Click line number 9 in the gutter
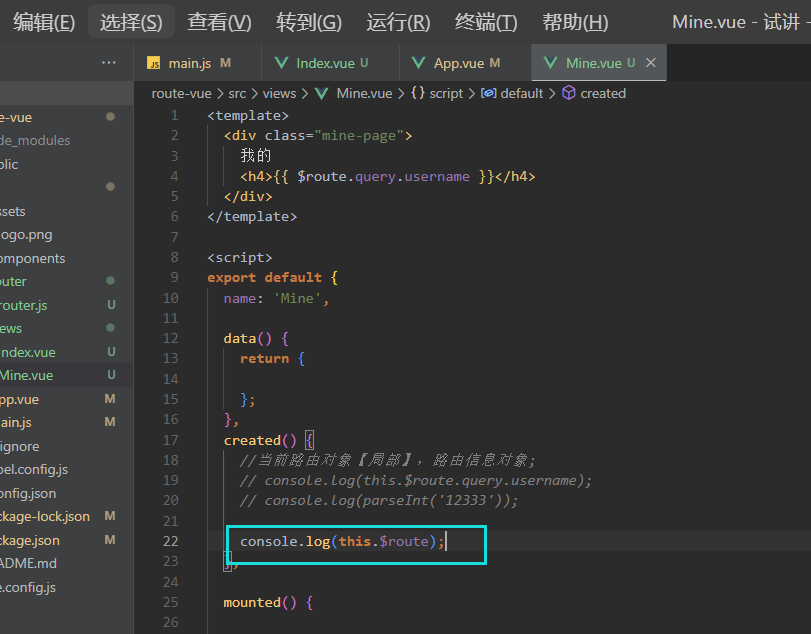811x634 pixels. (175, 278)
